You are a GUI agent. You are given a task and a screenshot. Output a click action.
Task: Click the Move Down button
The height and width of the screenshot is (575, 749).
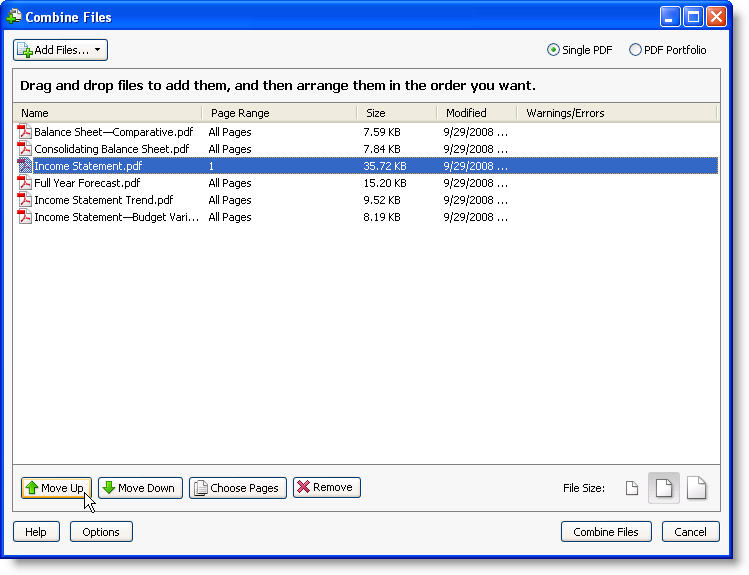(140, 488)
